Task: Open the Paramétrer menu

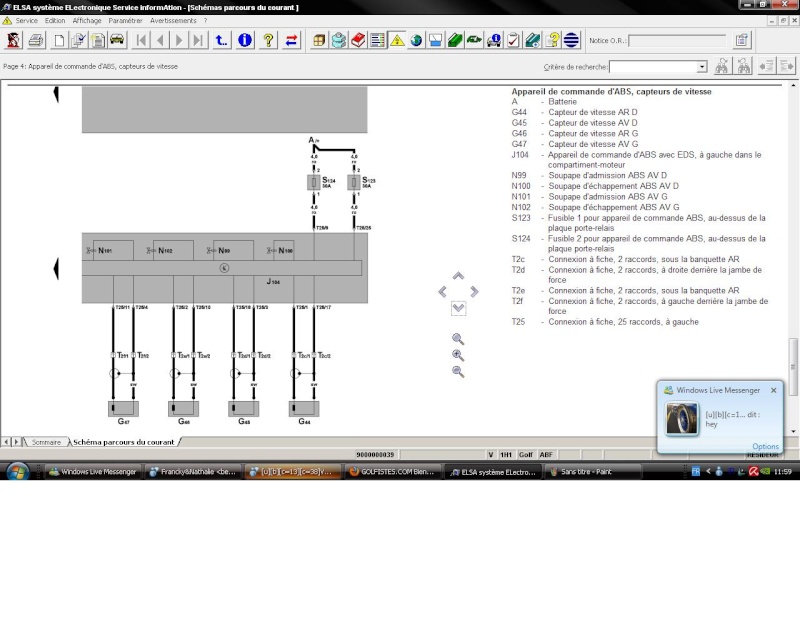Action: (125, 21)
